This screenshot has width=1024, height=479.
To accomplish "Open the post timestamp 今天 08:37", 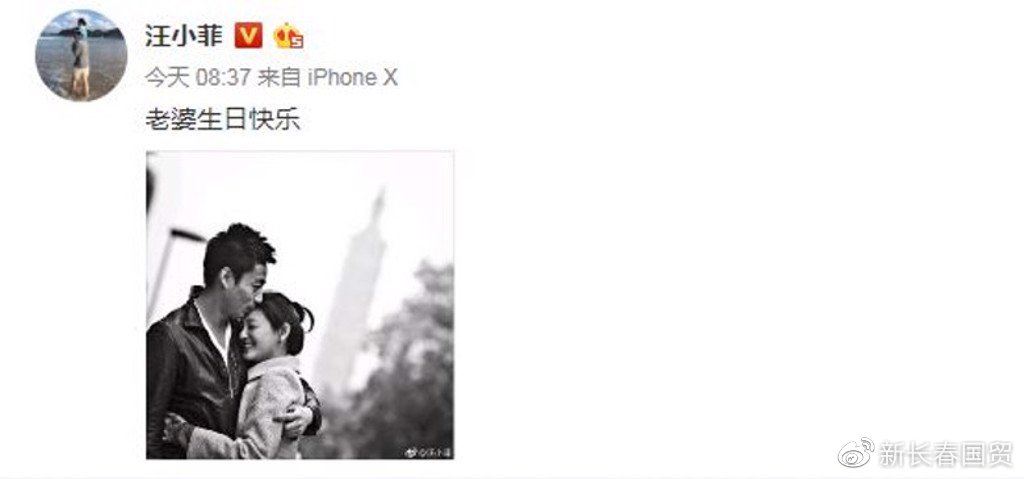I will coord(197,78).
